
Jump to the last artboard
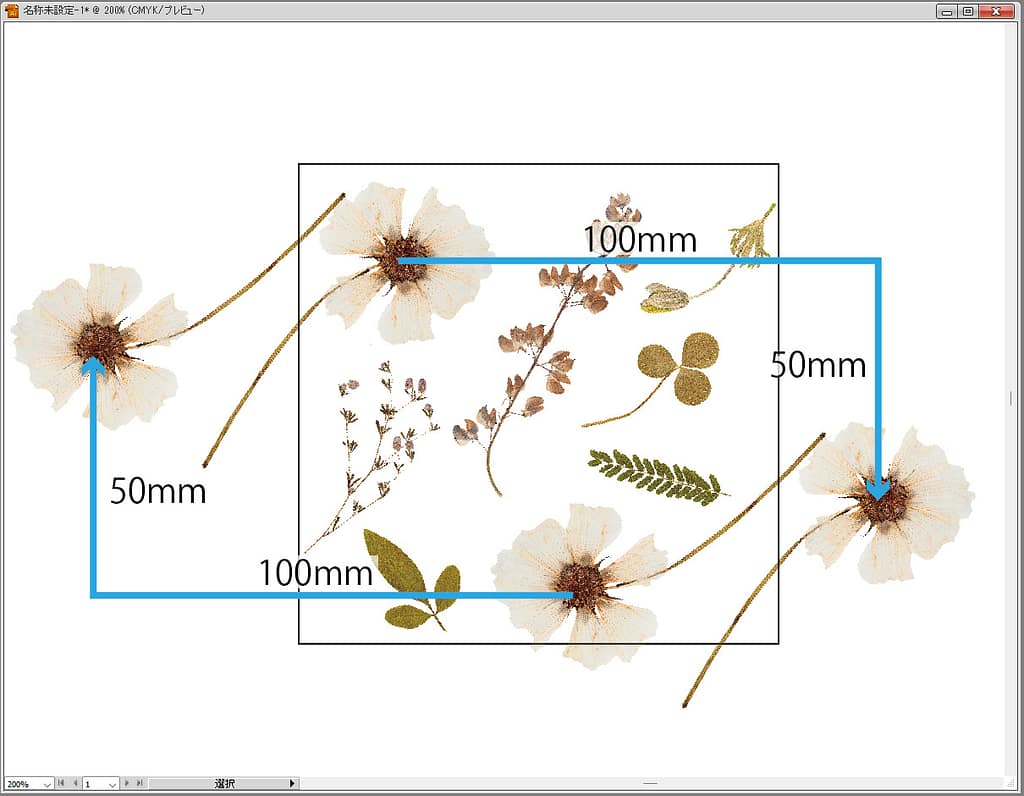(140, 783)
